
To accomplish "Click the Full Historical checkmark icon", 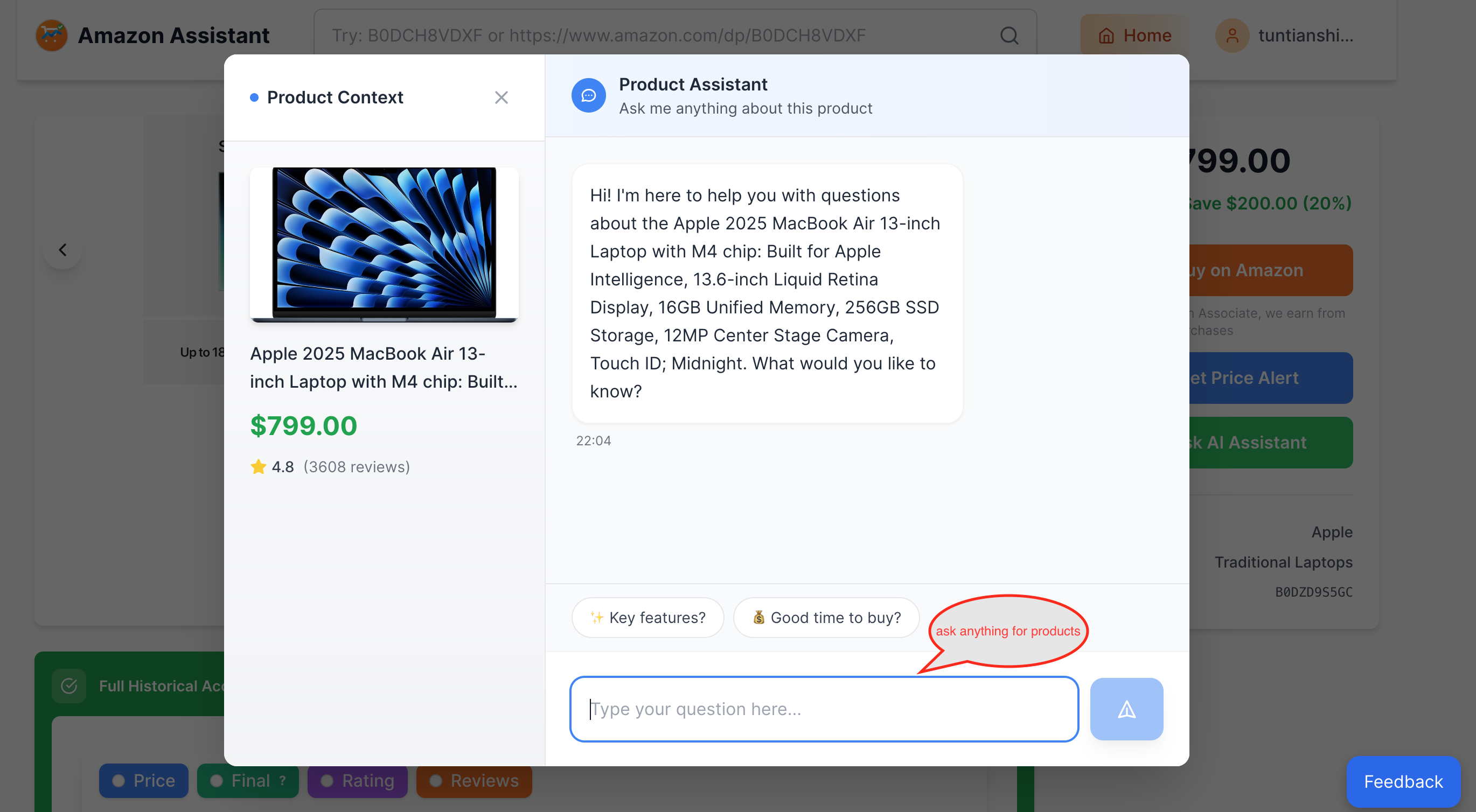I will pyautogui.click(x=69, y=685).
